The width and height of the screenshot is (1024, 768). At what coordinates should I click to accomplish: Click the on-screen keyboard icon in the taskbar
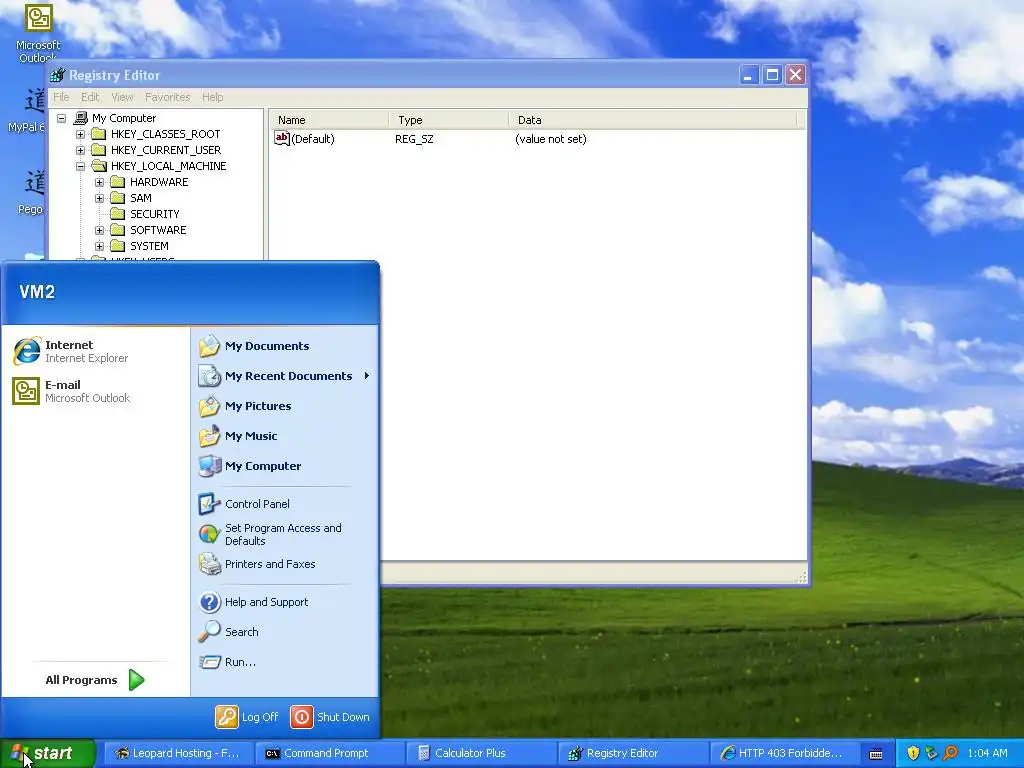pyautogui.click(x=876, y=754)
